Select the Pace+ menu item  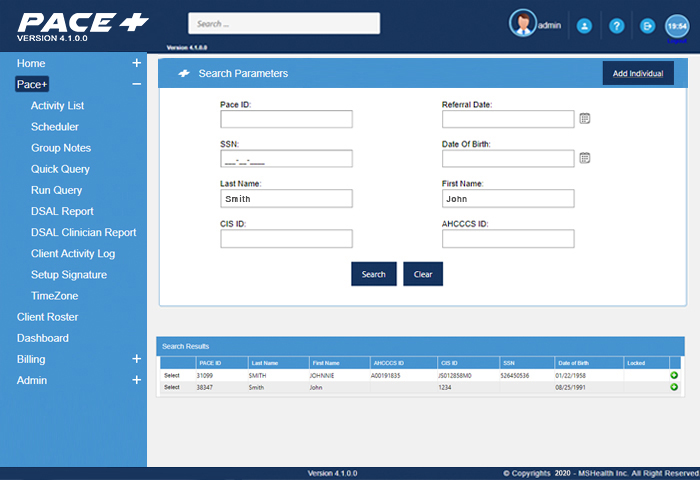(x=32, y=84)
